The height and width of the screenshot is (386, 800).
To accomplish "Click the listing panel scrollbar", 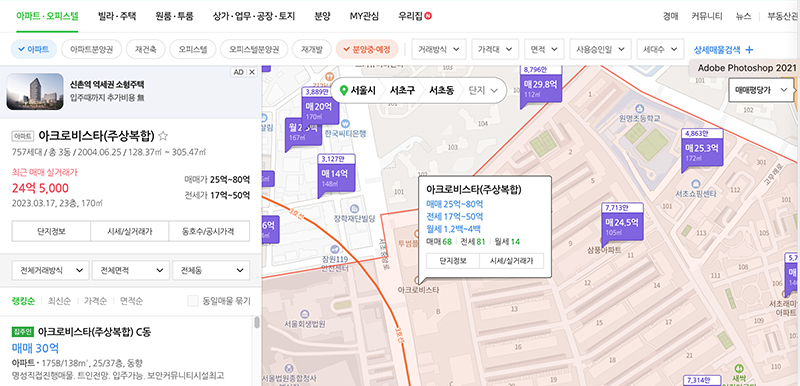I will pos(257,322).
